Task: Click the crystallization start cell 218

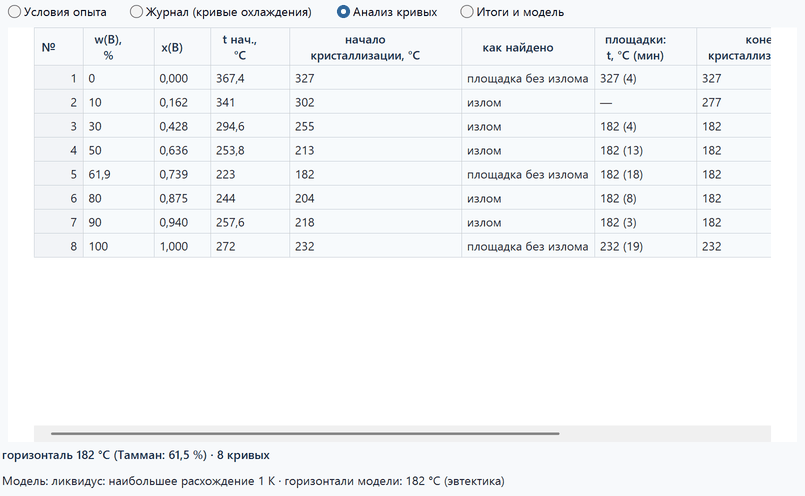Action: click(x=375, y=222)
